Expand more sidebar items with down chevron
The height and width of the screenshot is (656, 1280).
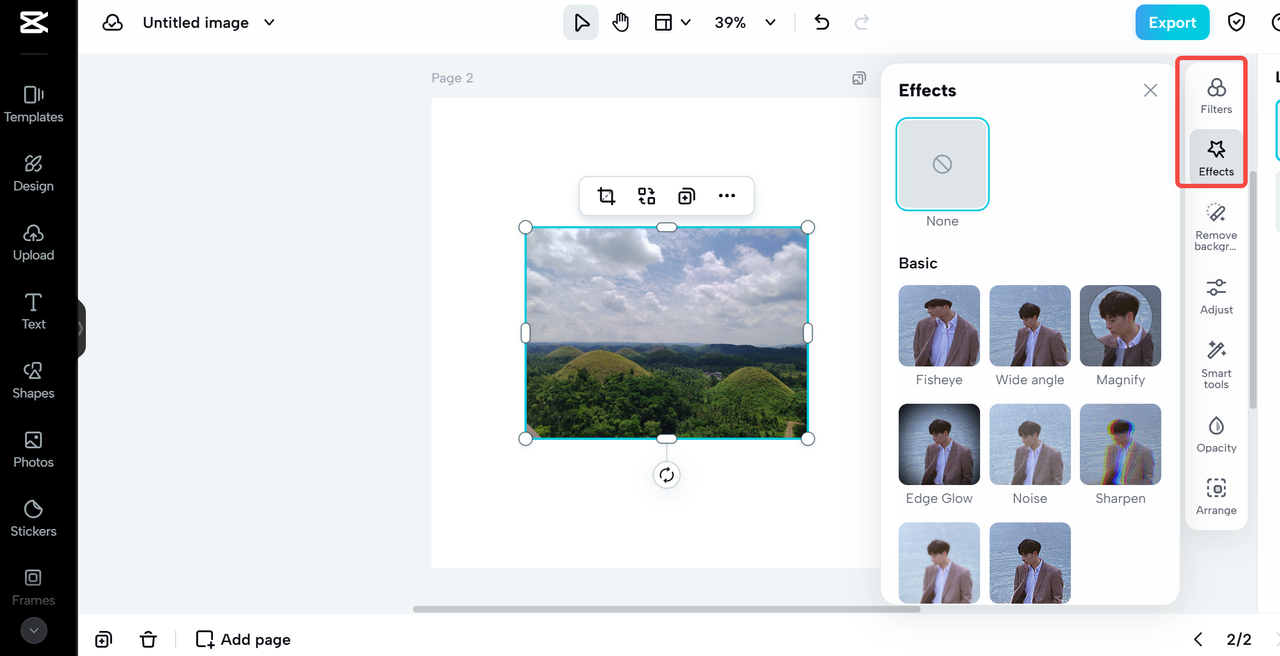tap(34, 630)
